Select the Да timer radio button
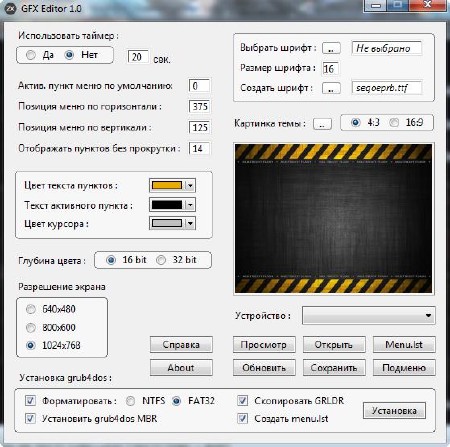 click(x=31, y=55)
